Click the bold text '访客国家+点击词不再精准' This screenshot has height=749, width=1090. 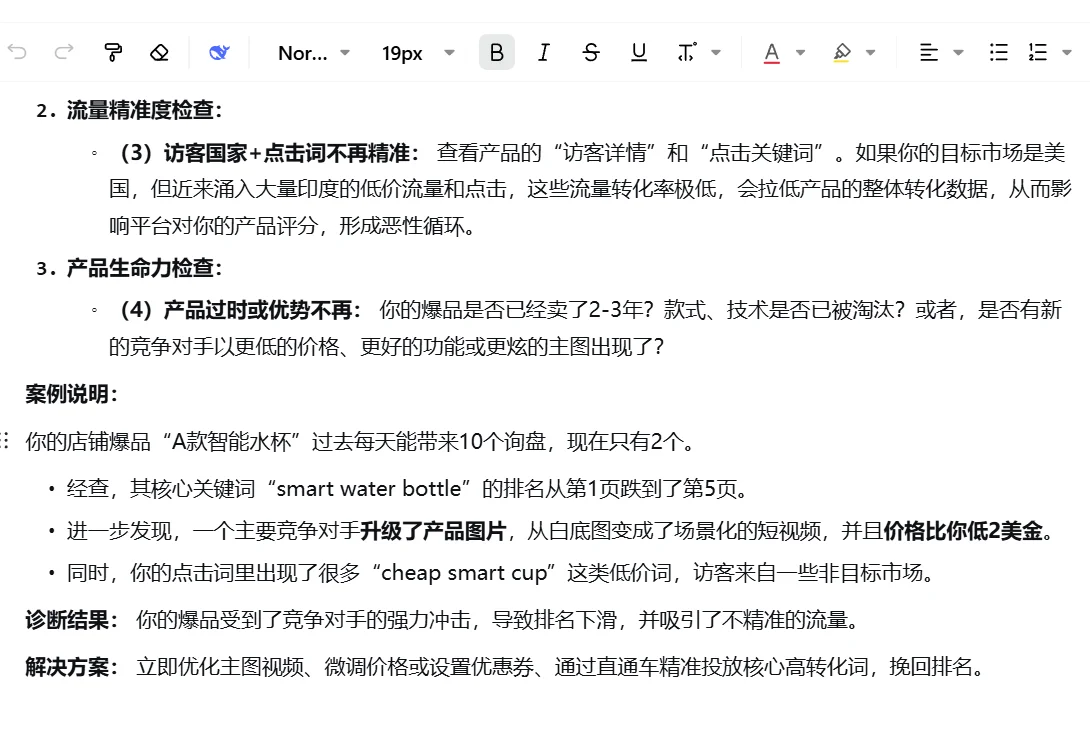[x=287, y=153]
